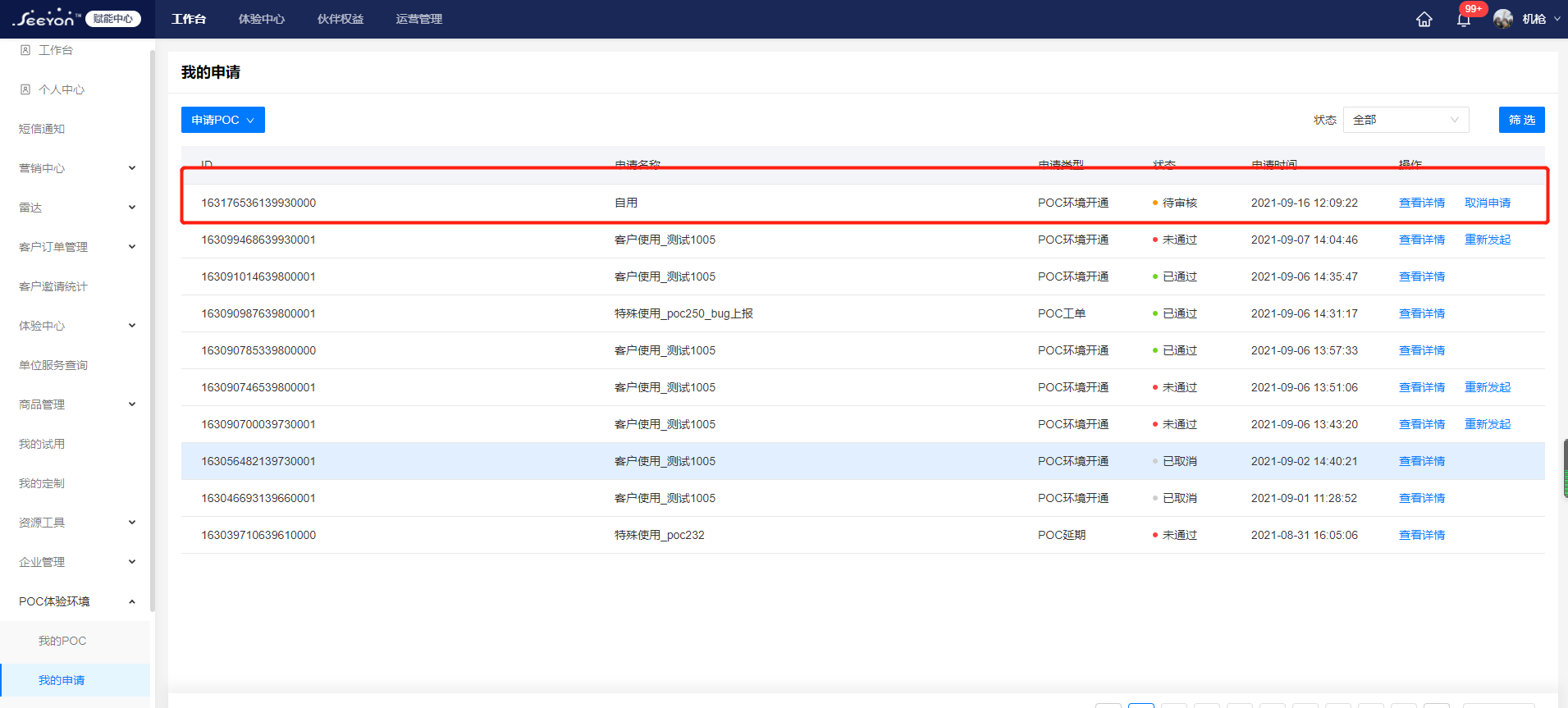Click the home icon in top bar
The width and height of the screenshot is (1568, 708).
point(1424,20)
